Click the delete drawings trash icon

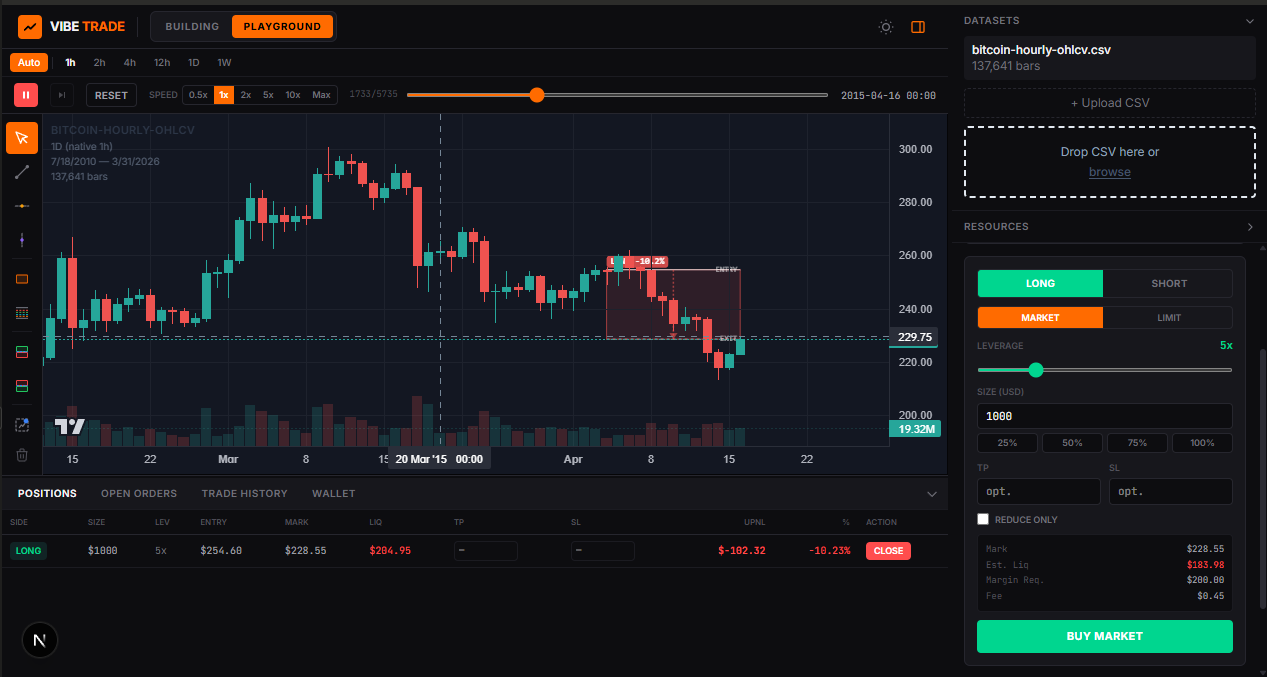click(x=21, y=456)
